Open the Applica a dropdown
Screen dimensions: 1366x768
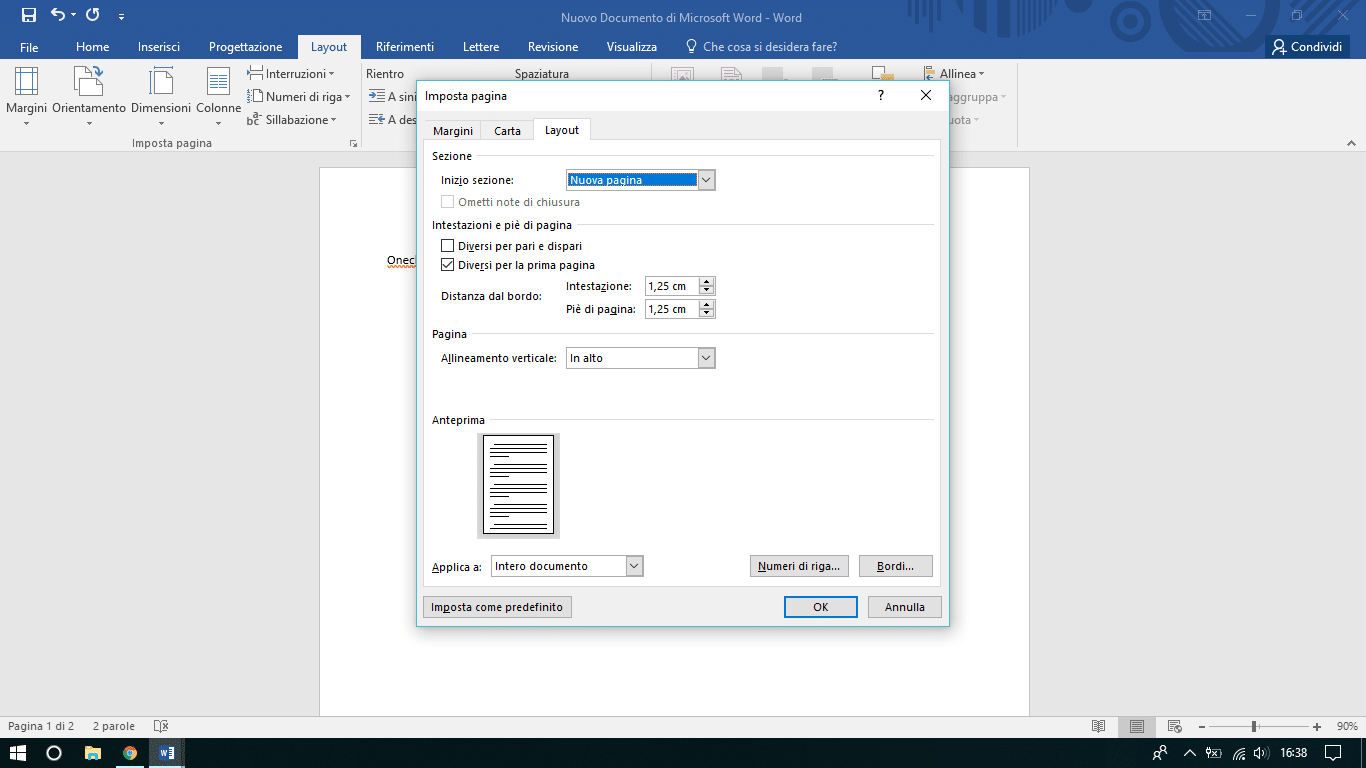point(634,565)
